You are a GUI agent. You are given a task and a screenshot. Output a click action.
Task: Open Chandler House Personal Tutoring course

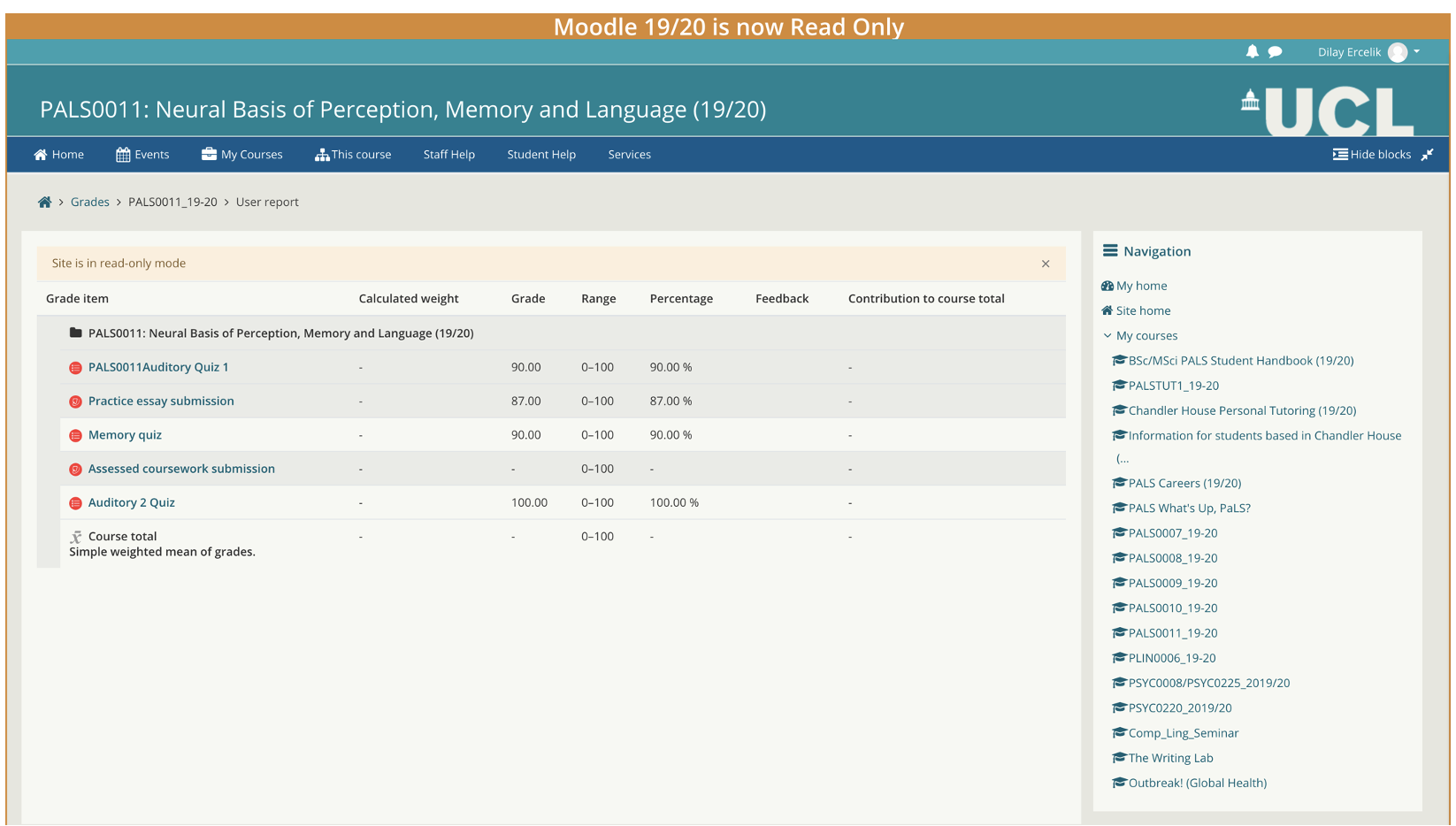click(1242, 410)
